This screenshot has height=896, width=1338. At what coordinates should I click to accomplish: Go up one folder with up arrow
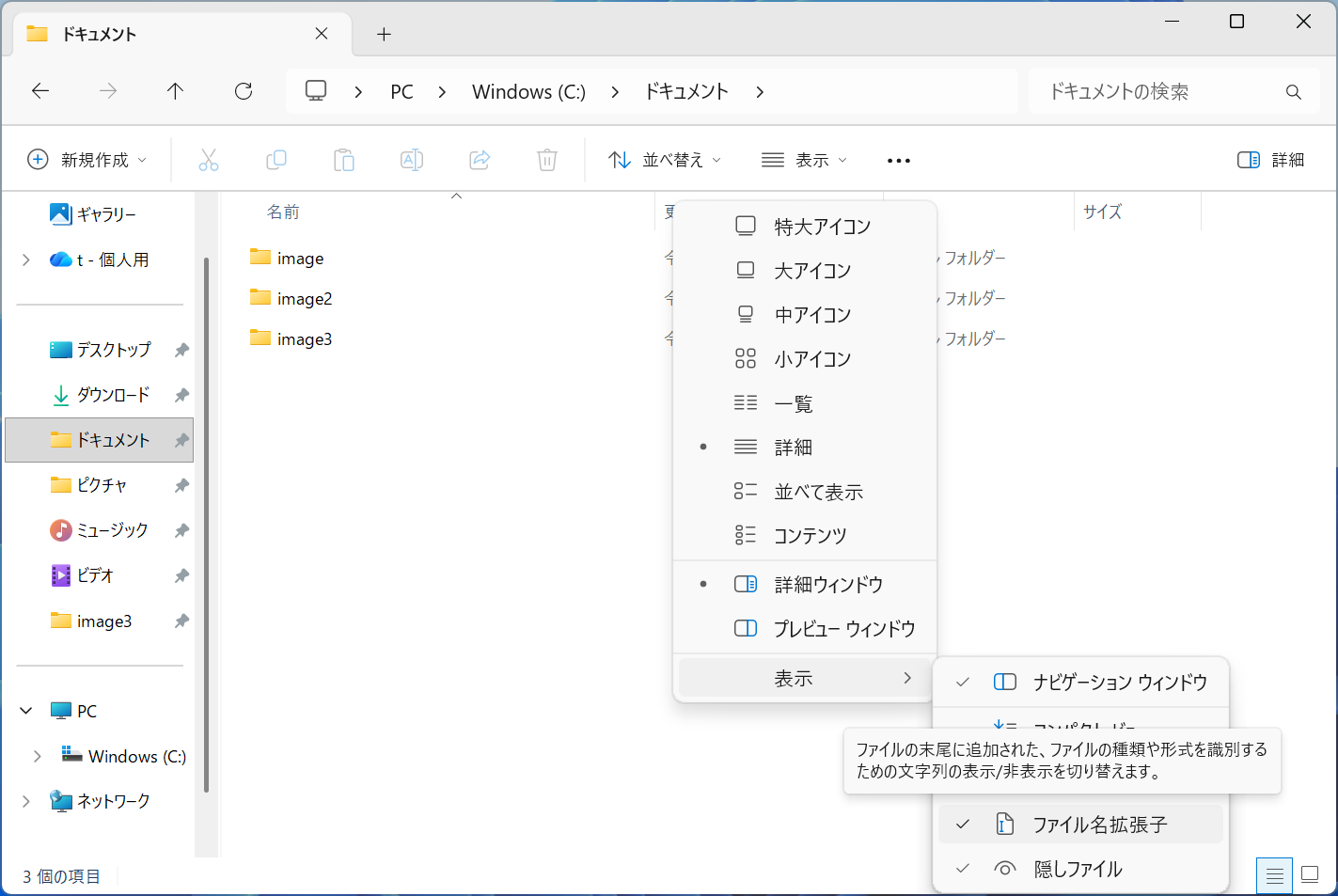175,91
